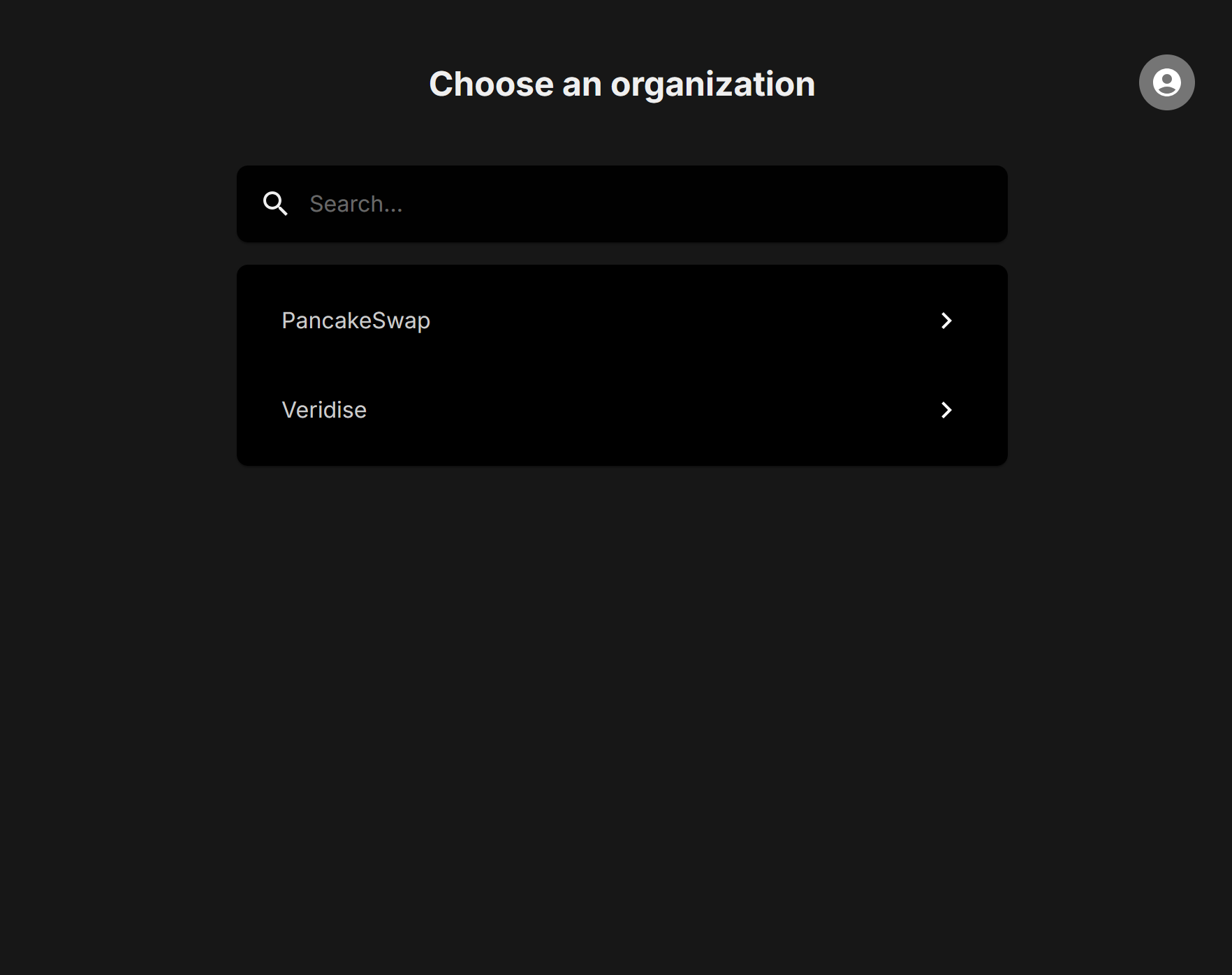Click the Search... placeholder text

pos(356,204)
